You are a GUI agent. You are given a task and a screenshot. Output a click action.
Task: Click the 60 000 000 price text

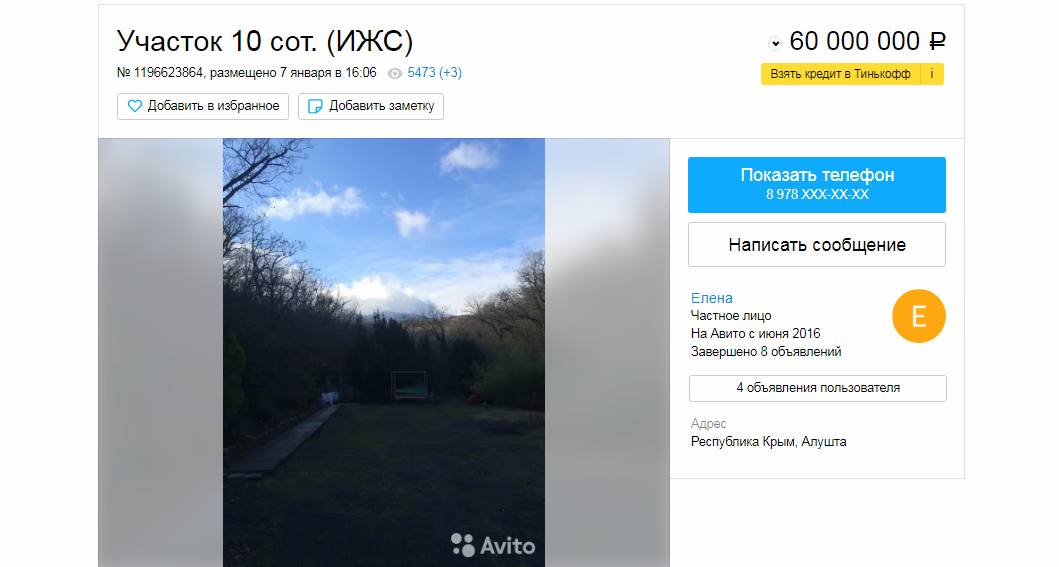[x=854, y=41]
